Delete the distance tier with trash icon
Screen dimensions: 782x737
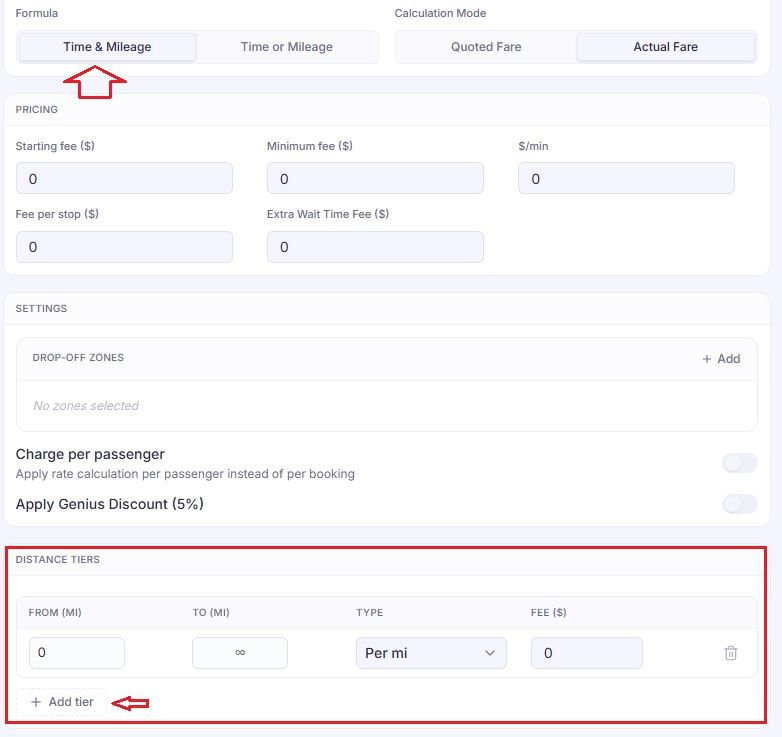pos(731,653)
